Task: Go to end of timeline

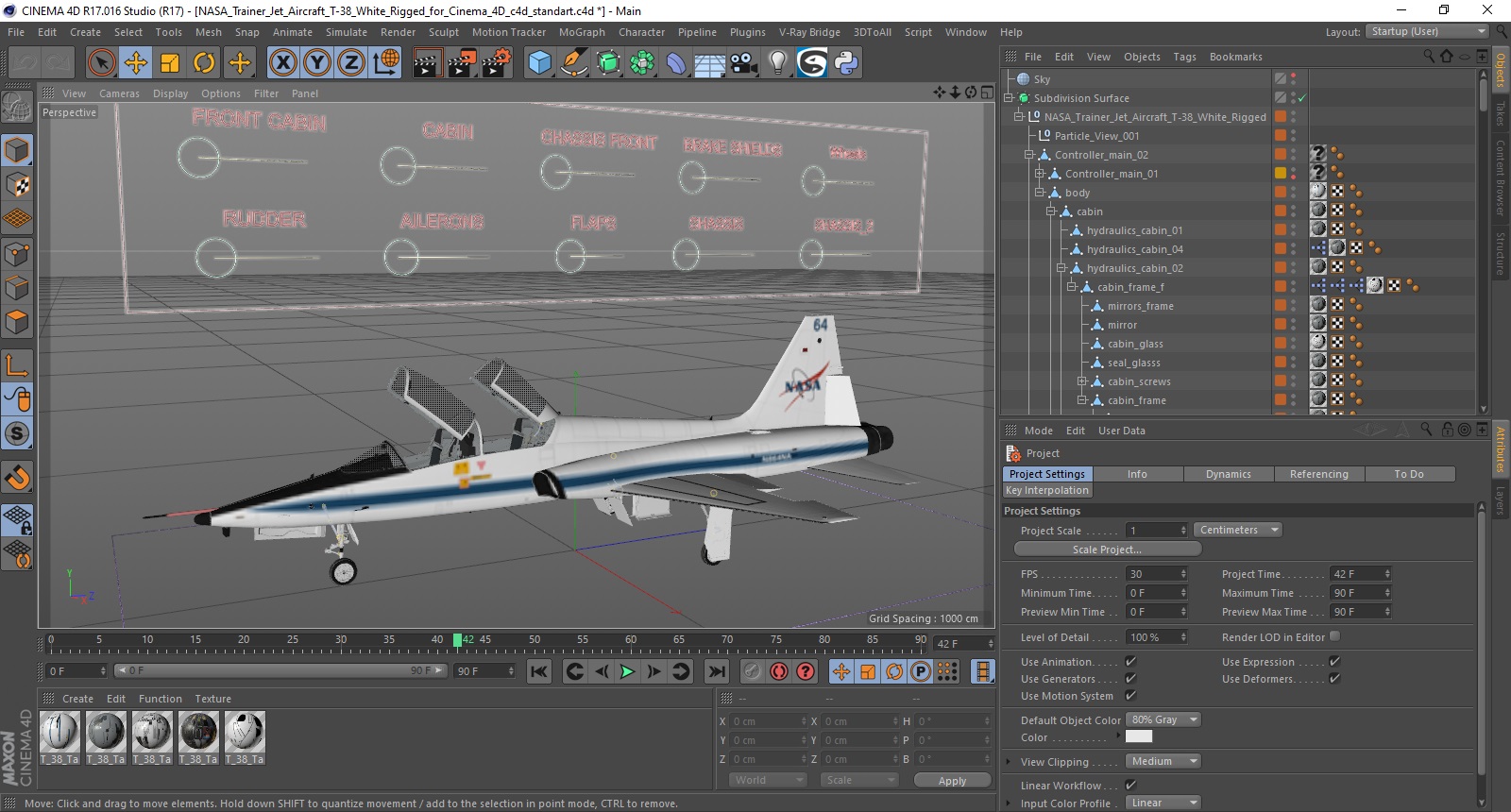Action: coord(717,671)
